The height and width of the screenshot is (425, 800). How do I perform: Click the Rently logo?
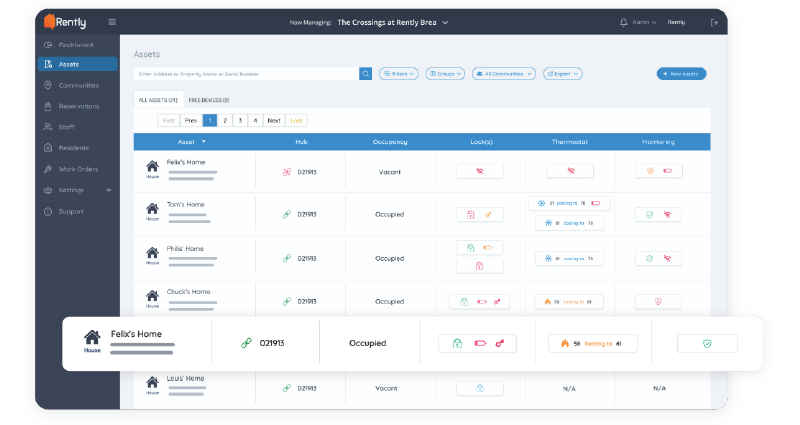[63, 21]
